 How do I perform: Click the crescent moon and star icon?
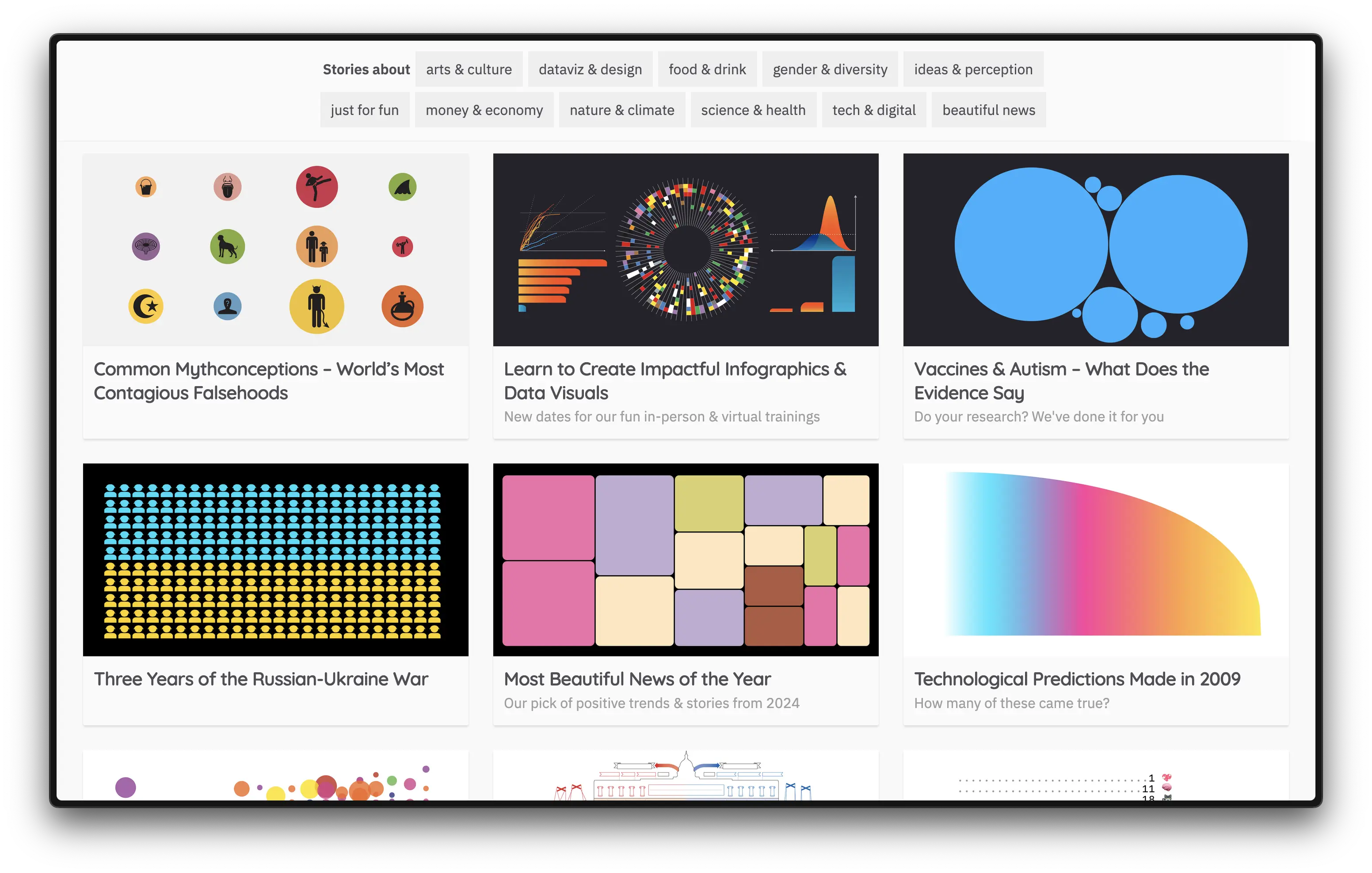click(x=146, y=307)
